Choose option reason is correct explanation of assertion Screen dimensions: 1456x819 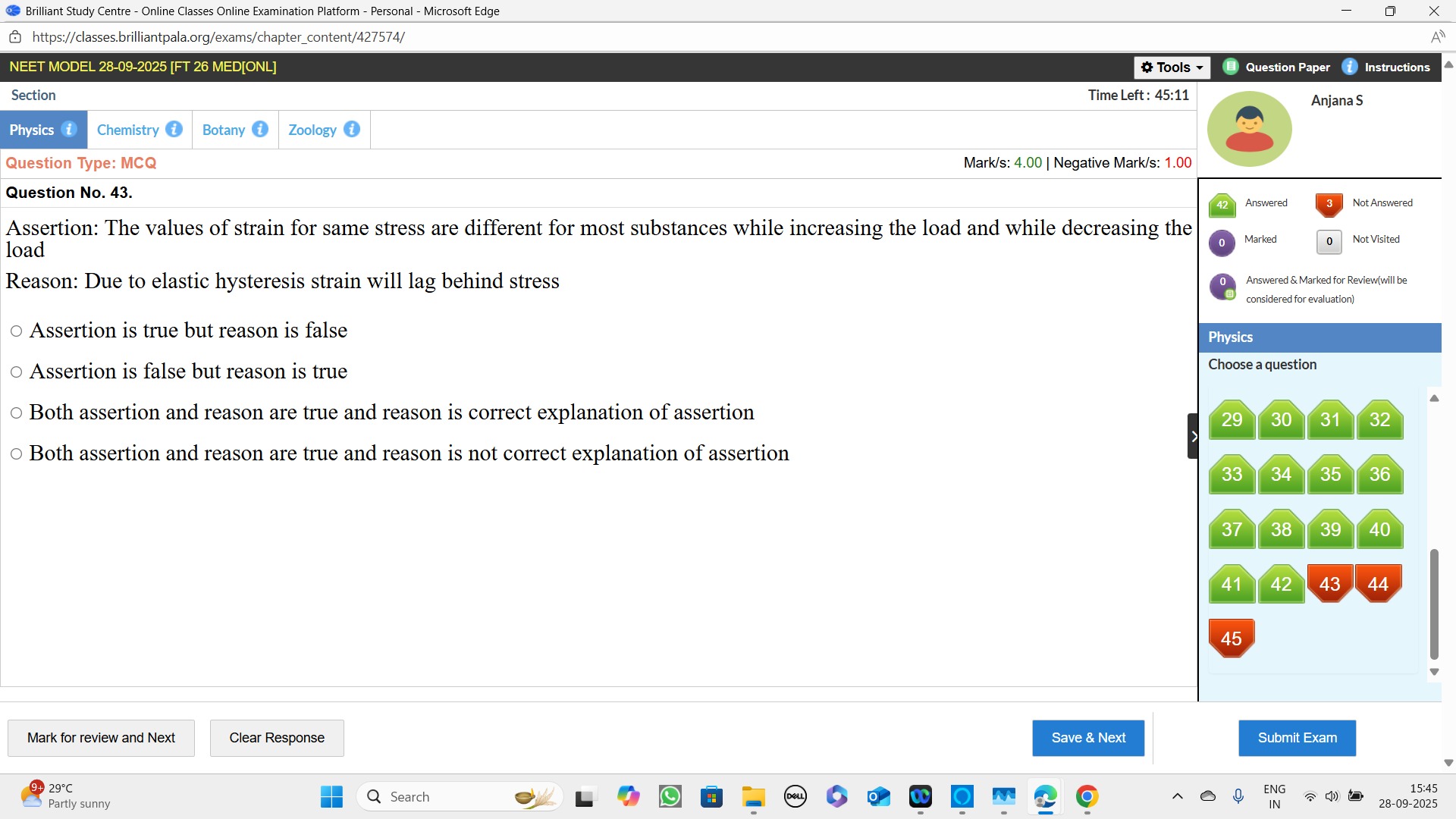[17, 413]
